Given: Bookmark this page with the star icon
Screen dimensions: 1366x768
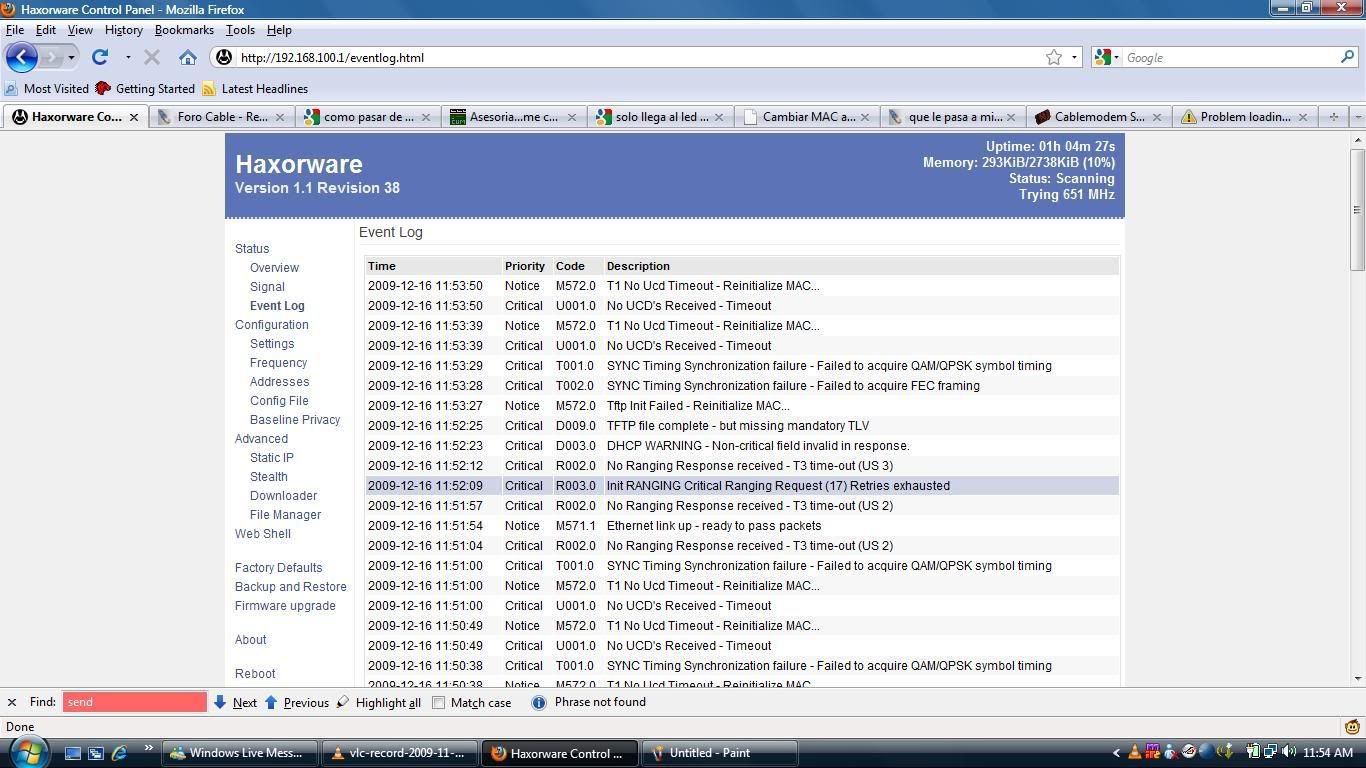Looking at the screenshot, I should (x=1053, y=57).
